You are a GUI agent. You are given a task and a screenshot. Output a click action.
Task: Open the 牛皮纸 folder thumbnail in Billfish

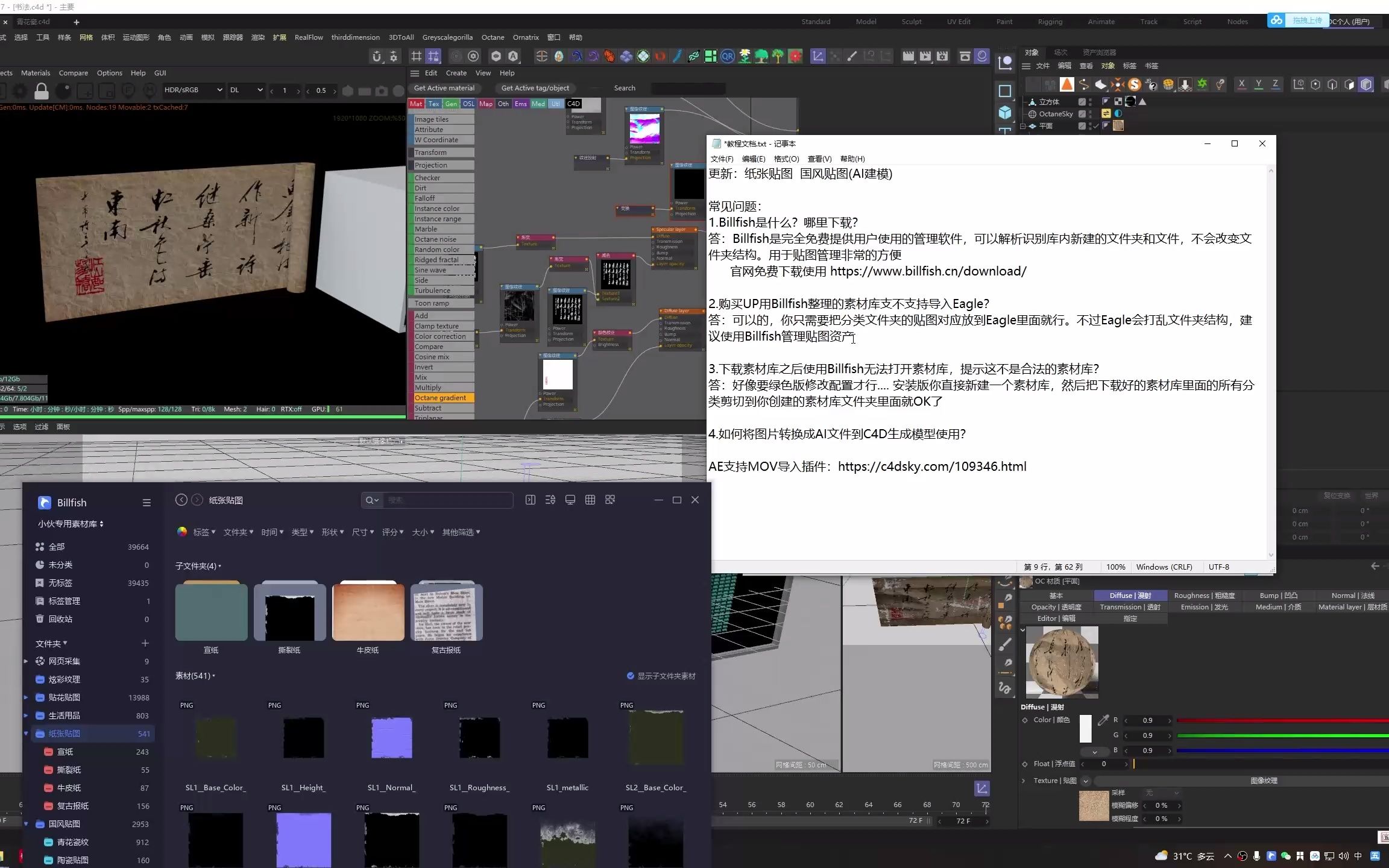[x=368, y=611]
